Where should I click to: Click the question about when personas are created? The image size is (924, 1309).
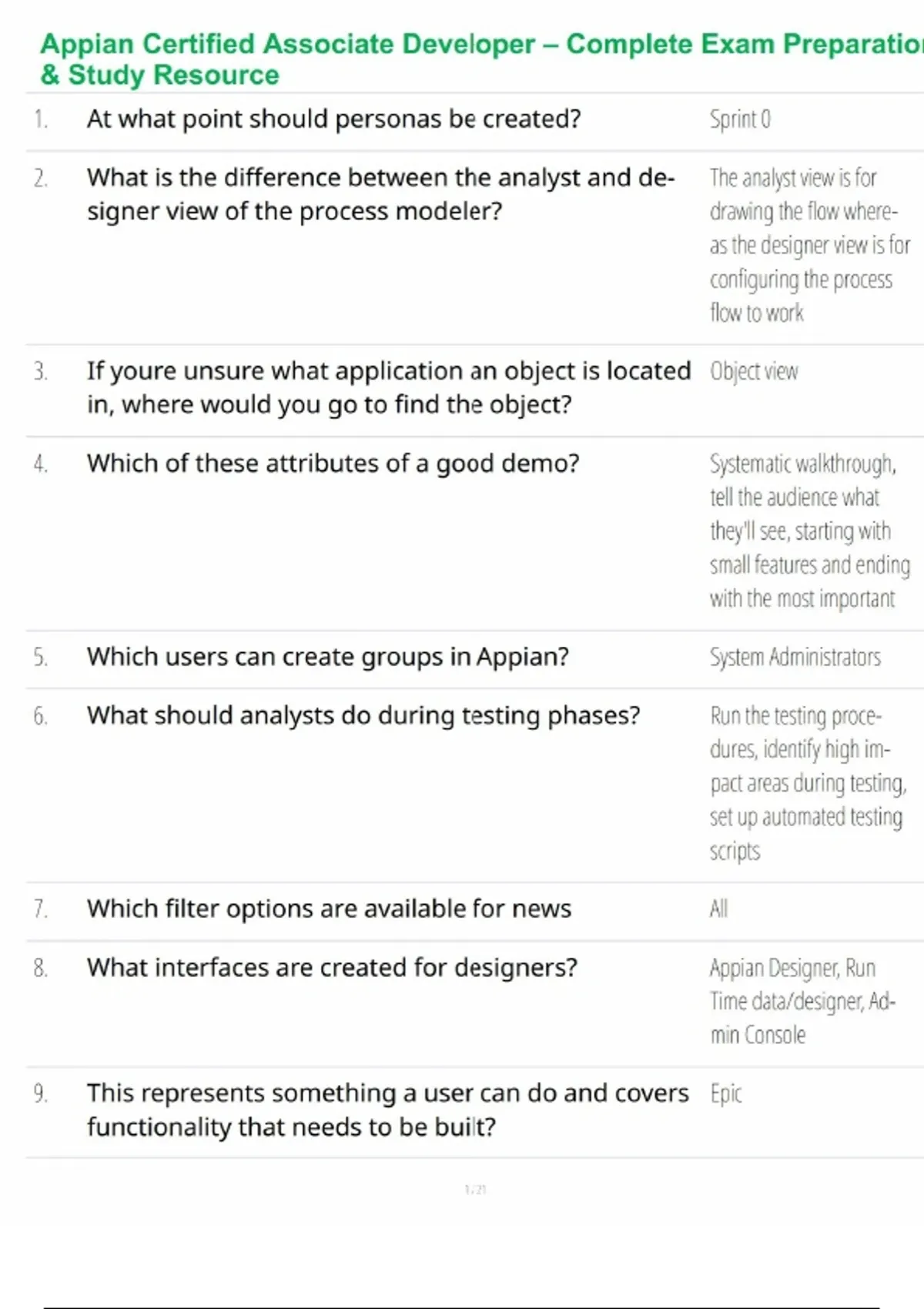tap(333, 119)
